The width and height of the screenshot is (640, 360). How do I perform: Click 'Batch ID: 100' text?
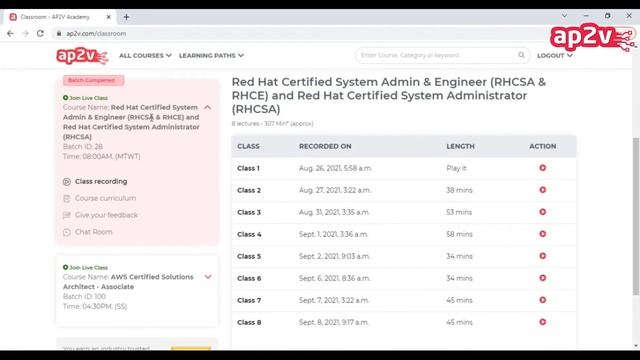[x=84, y=296]
